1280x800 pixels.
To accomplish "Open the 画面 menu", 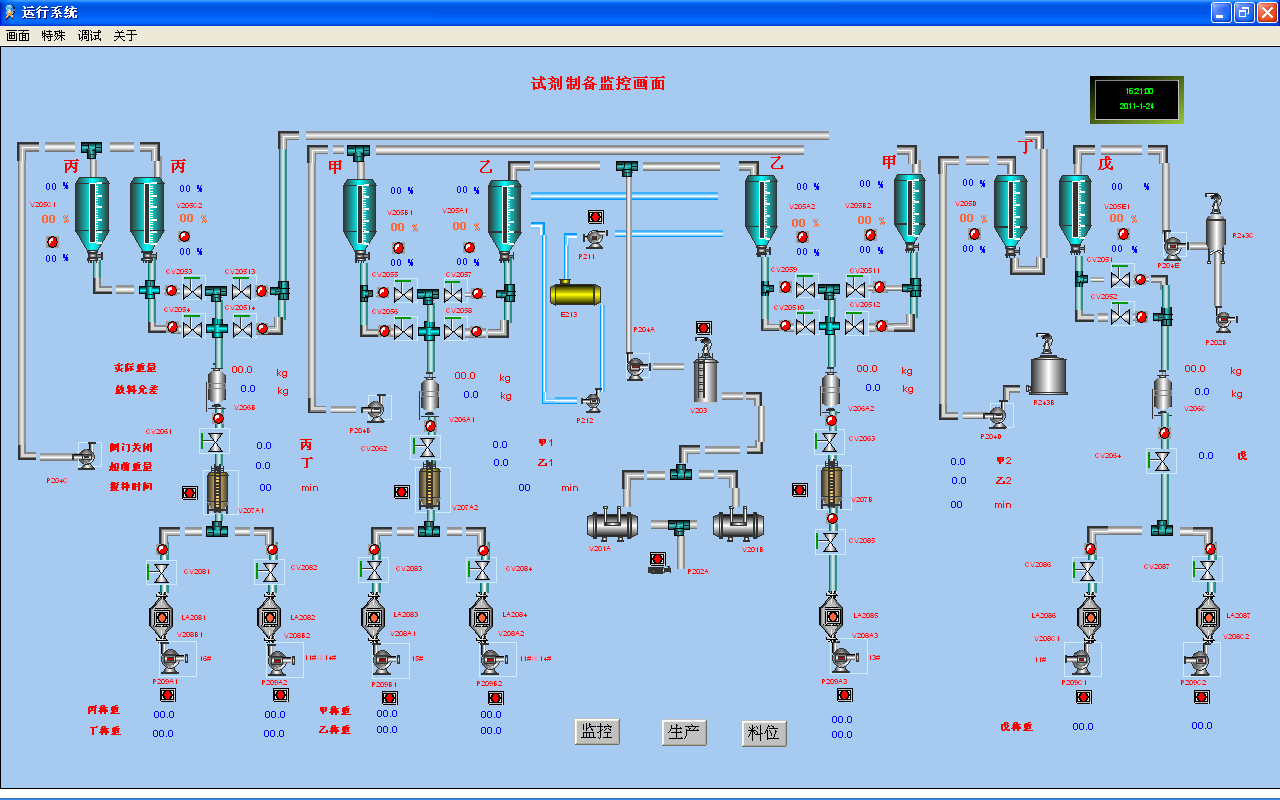I will click(18, 35).
